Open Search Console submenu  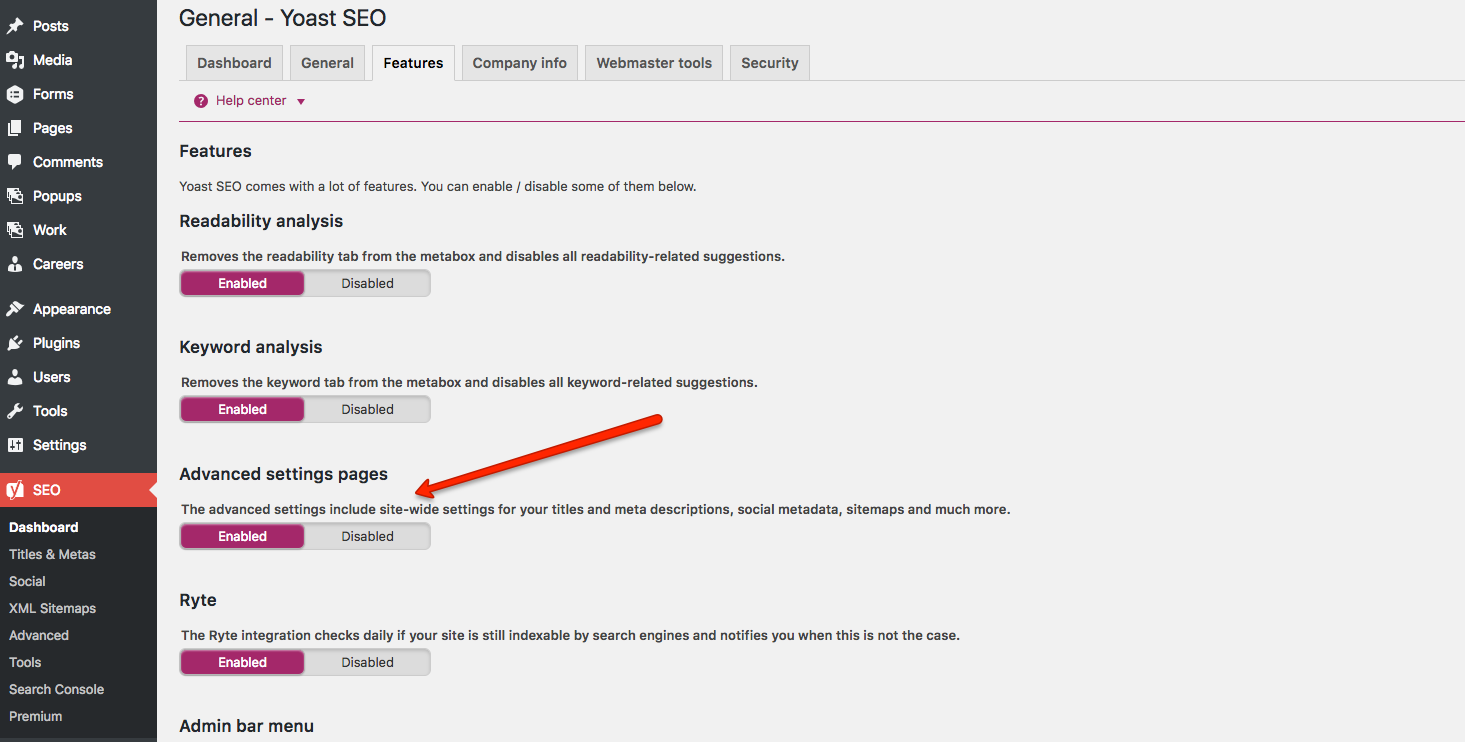56,689
